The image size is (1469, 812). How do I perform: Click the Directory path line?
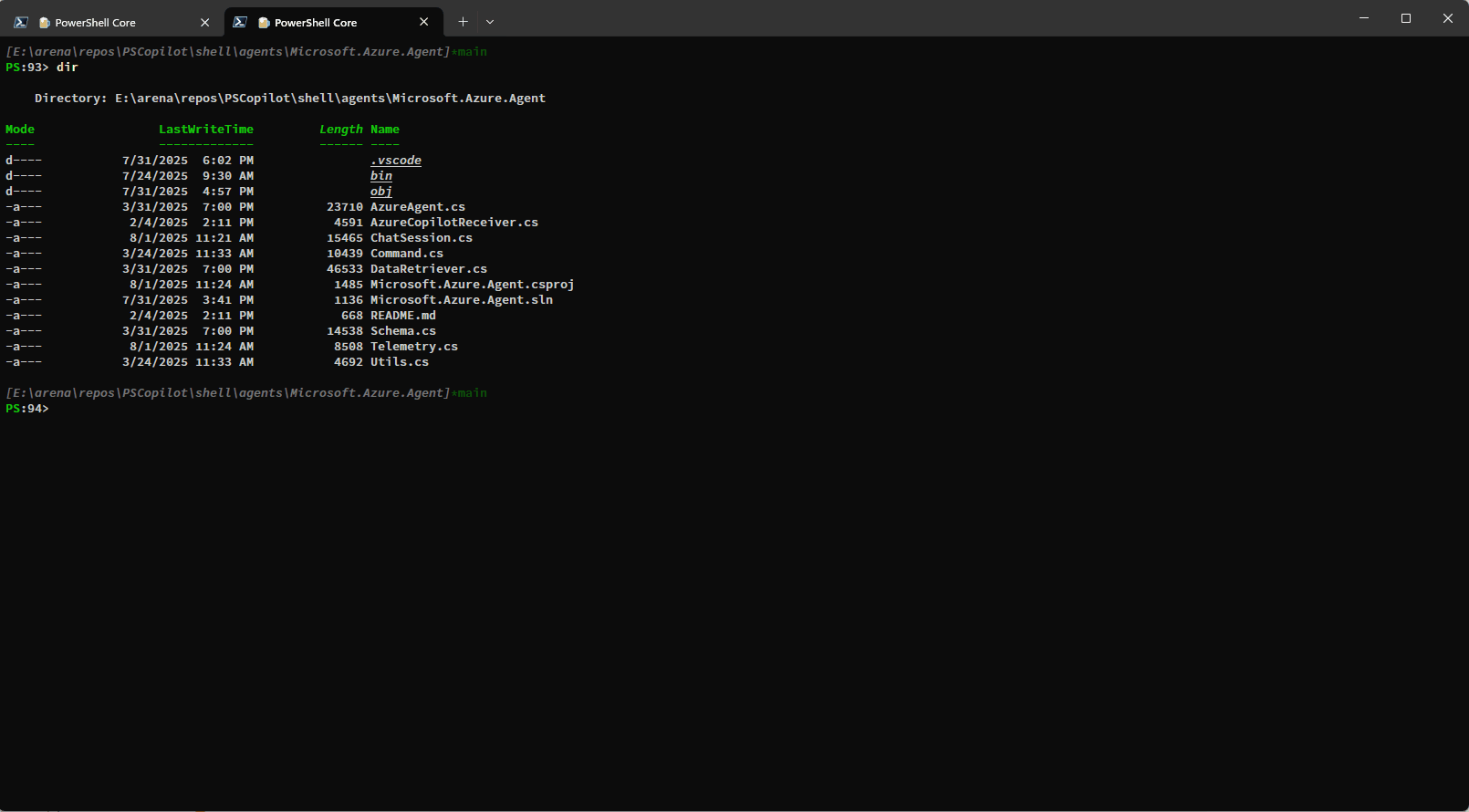[290, 99]
